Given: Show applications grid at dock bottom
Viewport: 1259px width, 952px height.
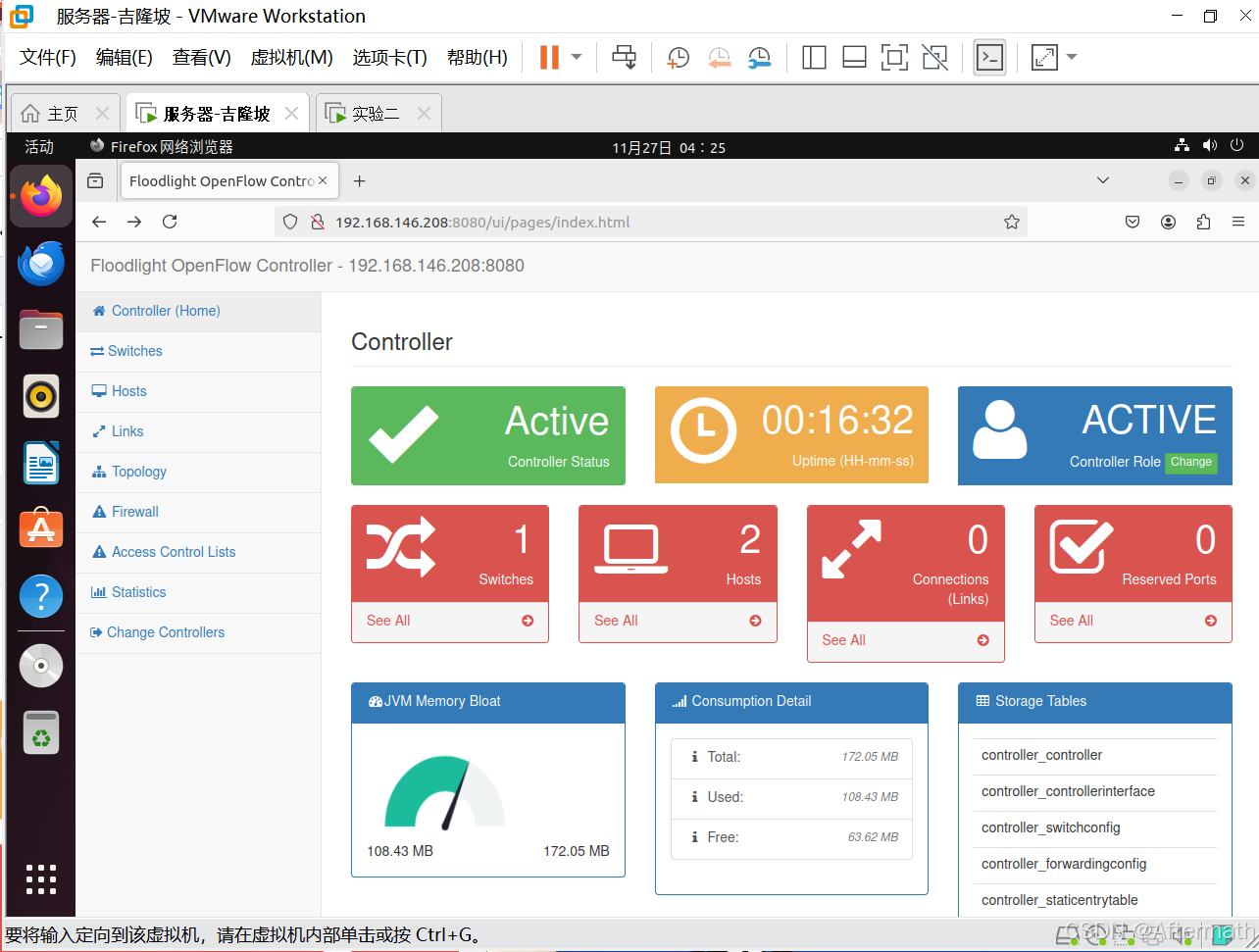Looking at the screenshot, I should coord(41,879).
